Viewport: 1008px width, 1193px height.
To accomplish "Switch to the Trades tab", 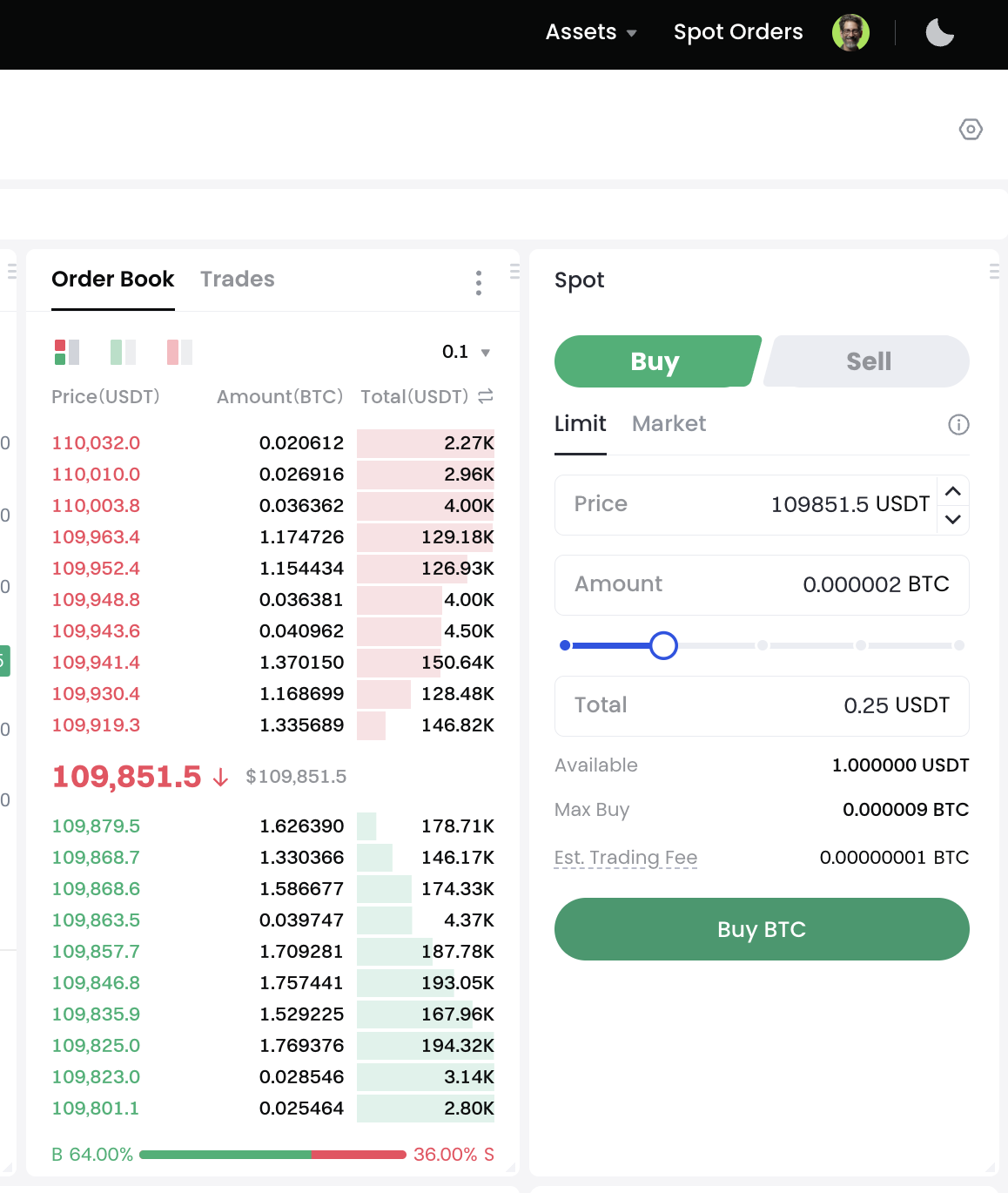I will coord(237,279).
